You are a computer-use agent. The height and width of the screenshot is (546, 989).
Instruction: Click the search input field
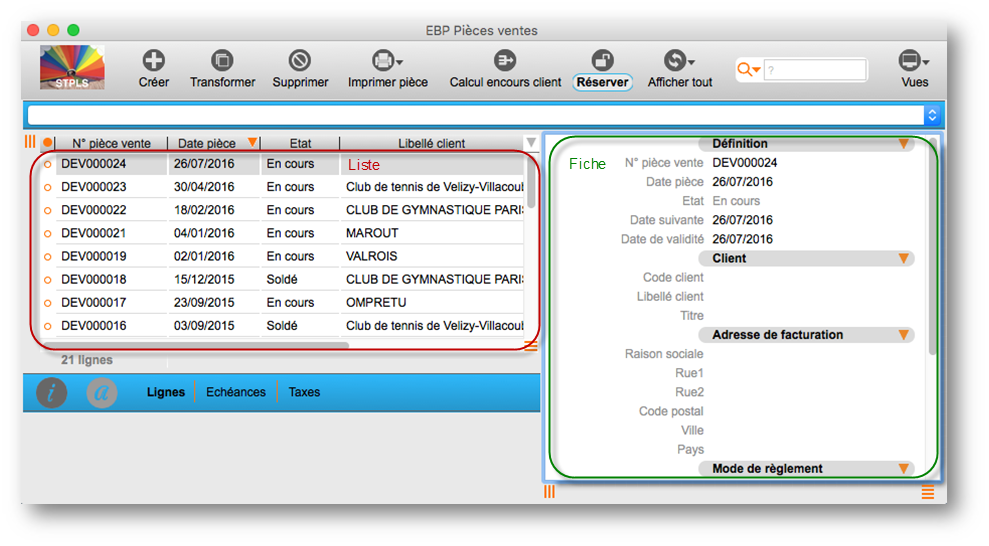(815, 70)
